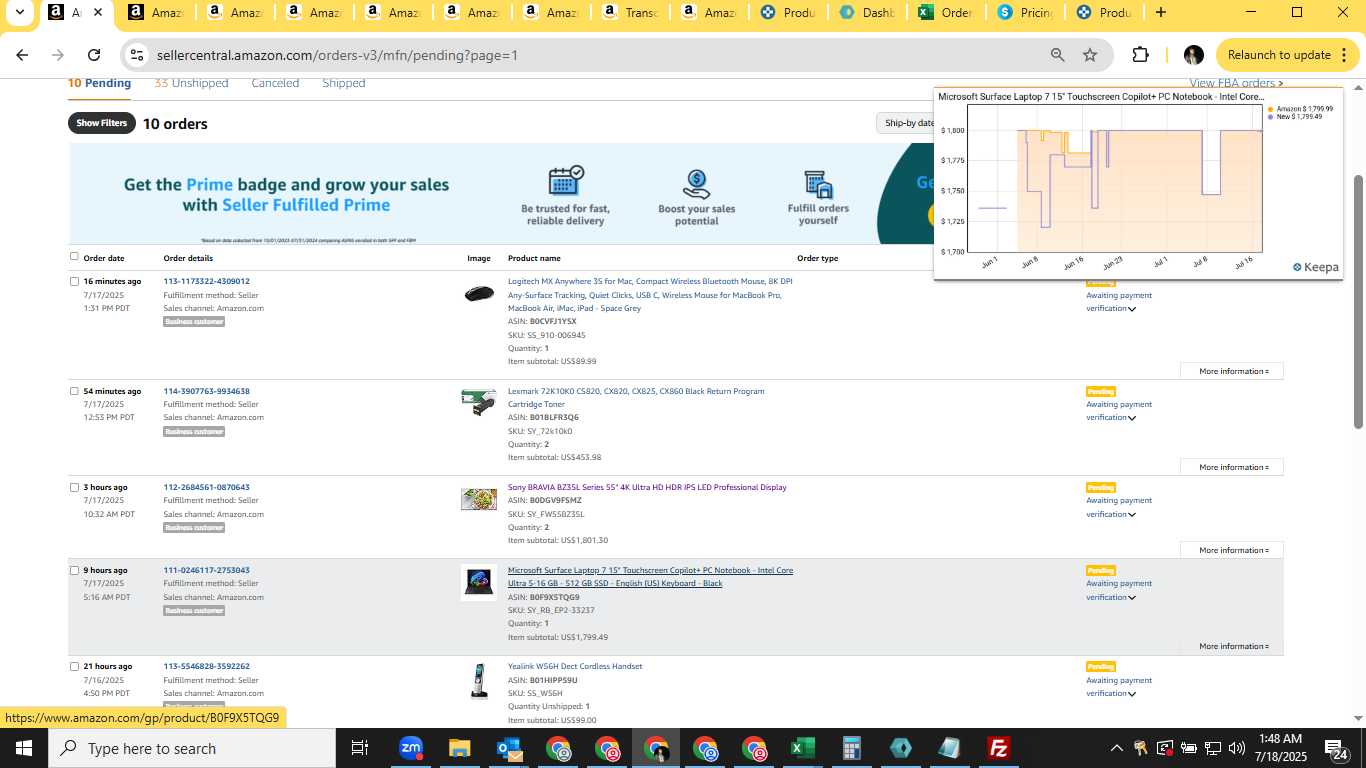This screenshot has width=1366, height=768.
Task: Click the Yealink handset thumbnail
Action: pyautogui.click(x=479, y=681)
